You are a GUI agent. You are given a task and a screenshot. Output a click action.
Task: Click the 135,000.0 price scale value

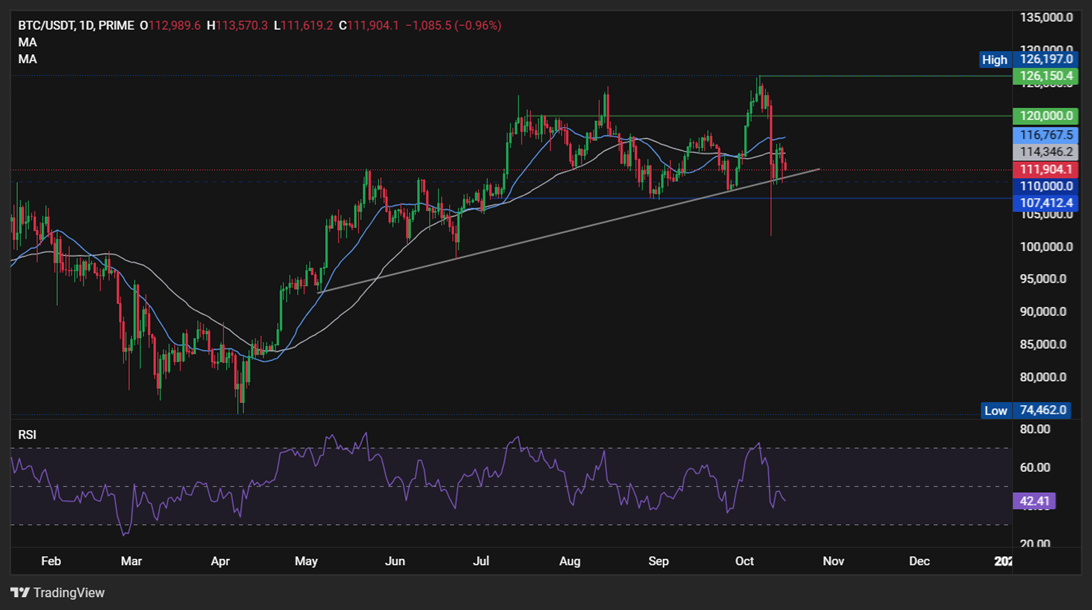click(x=1046, y=15)
